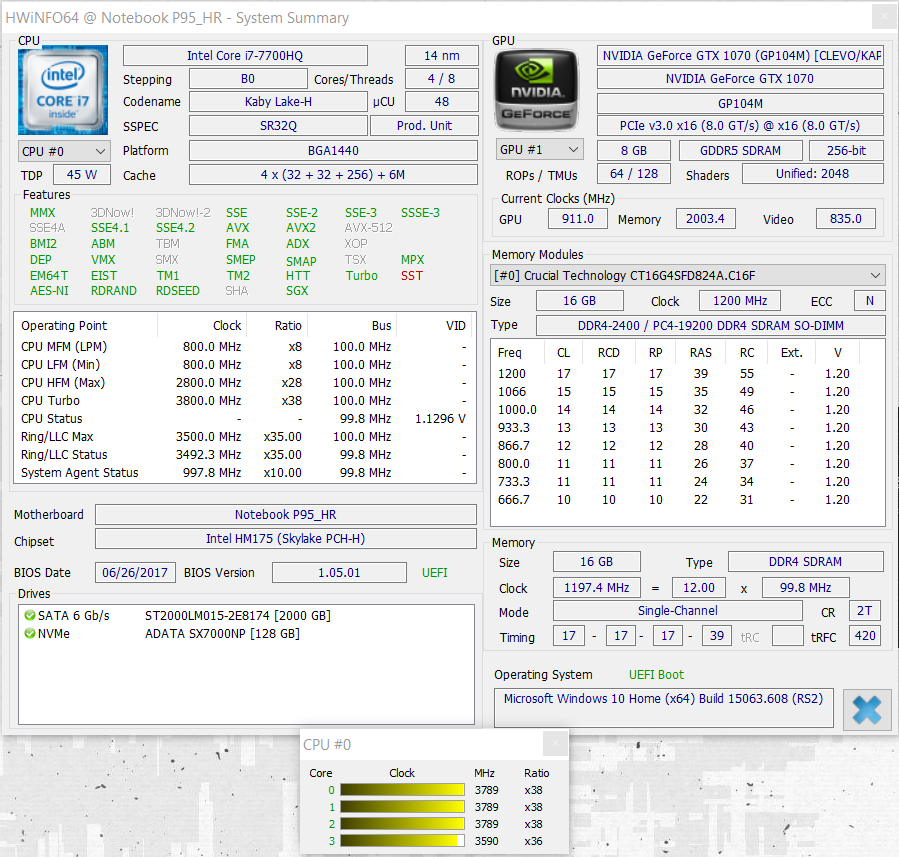Click the Kaby Lake-H codename field
This screenshot has height=857, width=899.
(x=278, y=102)
